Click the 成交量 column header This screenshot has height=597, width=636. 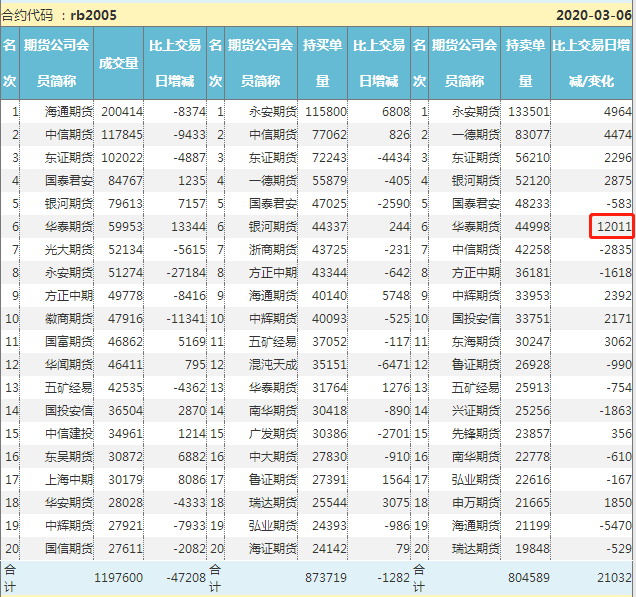tap(118, 63)
